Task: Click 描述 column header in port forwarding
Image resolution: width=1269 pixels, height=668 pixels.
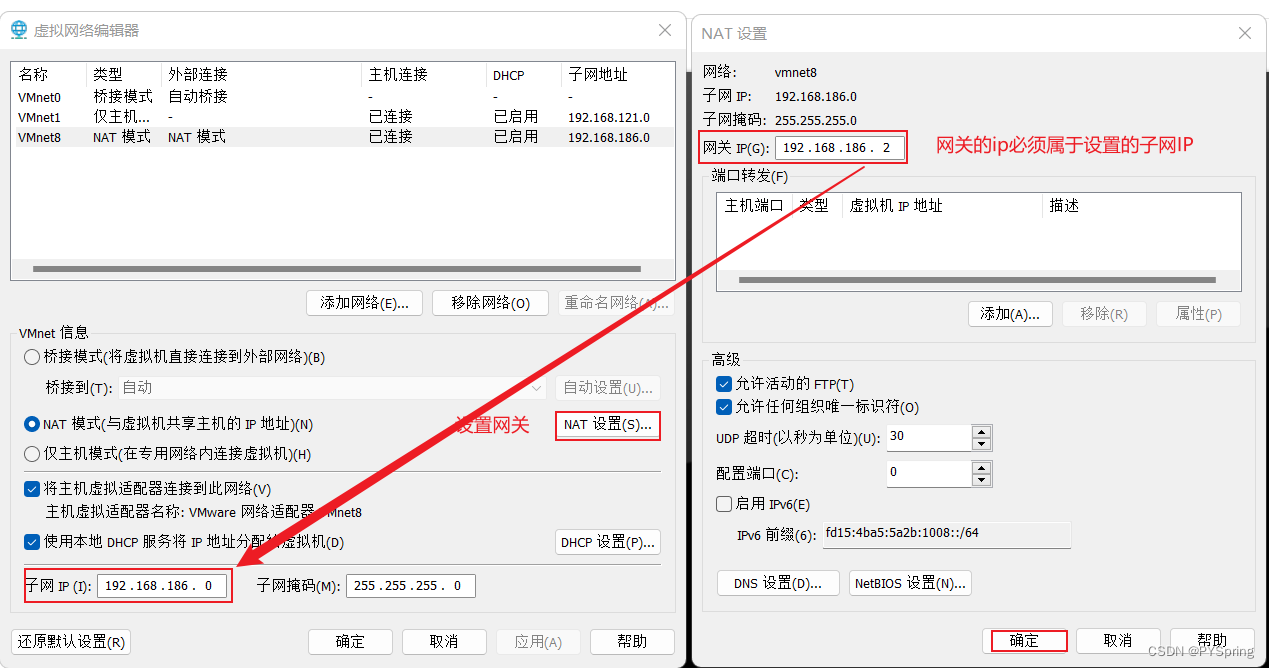Action: 1065,206
